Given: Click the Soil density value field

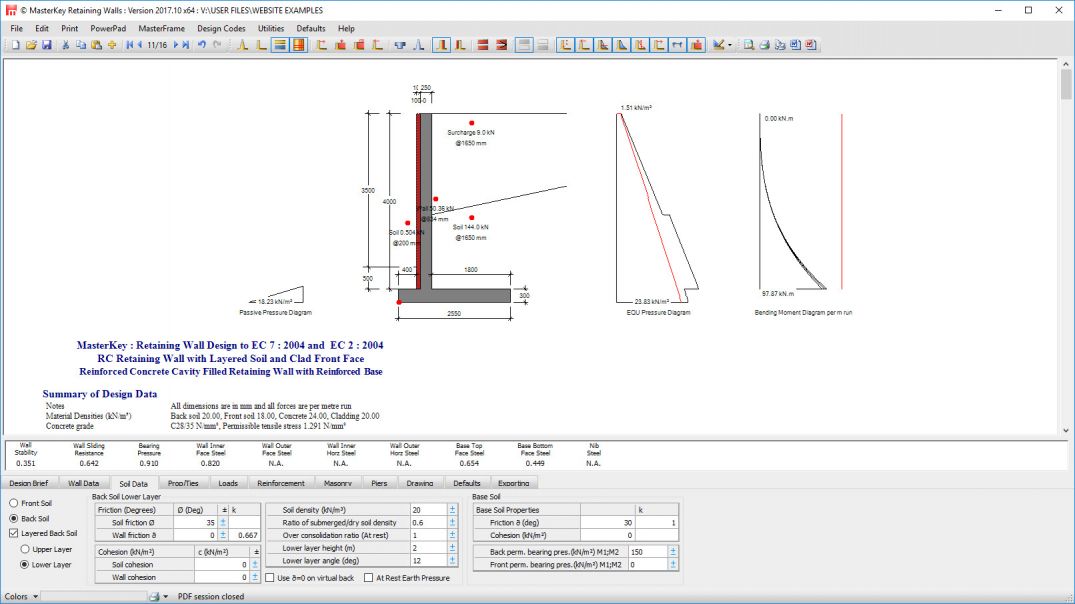Looking at the screenshot, I should click(x=428, y=510).
